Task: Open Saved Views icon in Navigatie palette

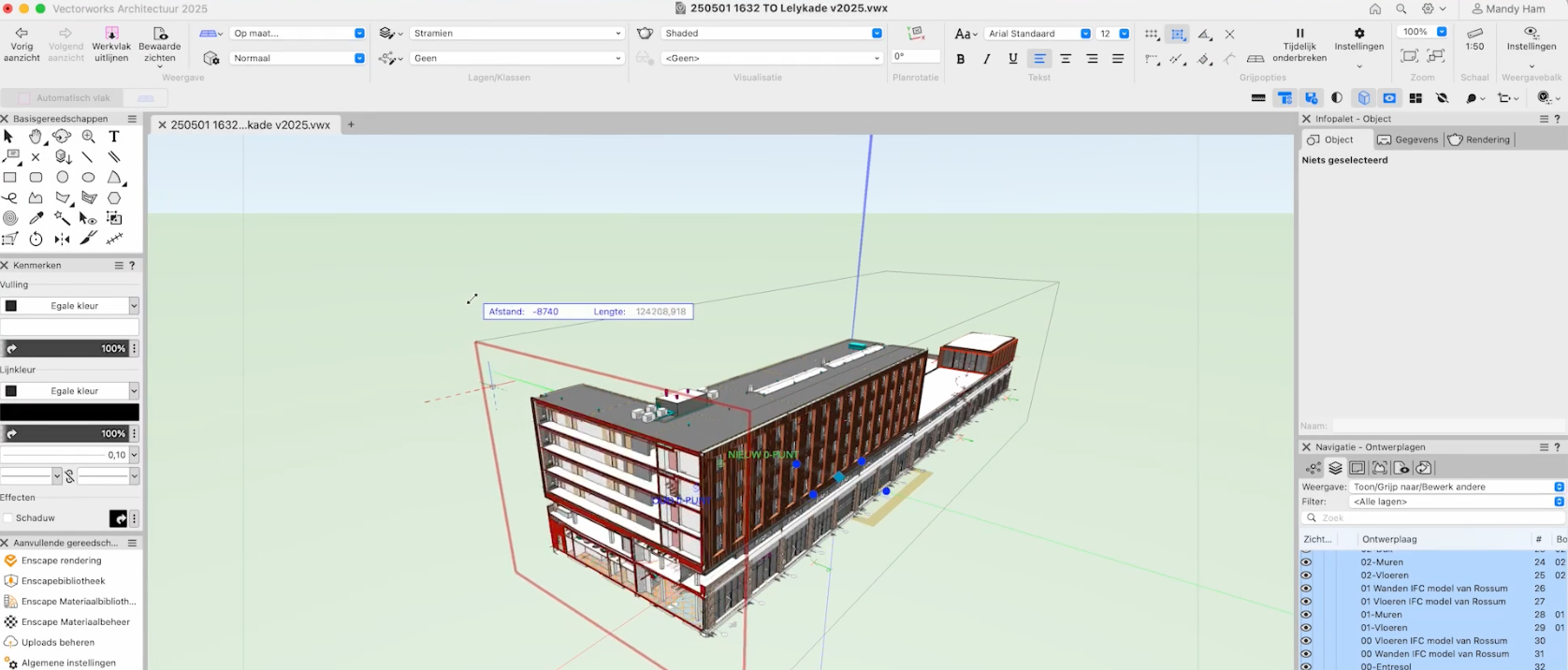Action: pos(1401,468)
